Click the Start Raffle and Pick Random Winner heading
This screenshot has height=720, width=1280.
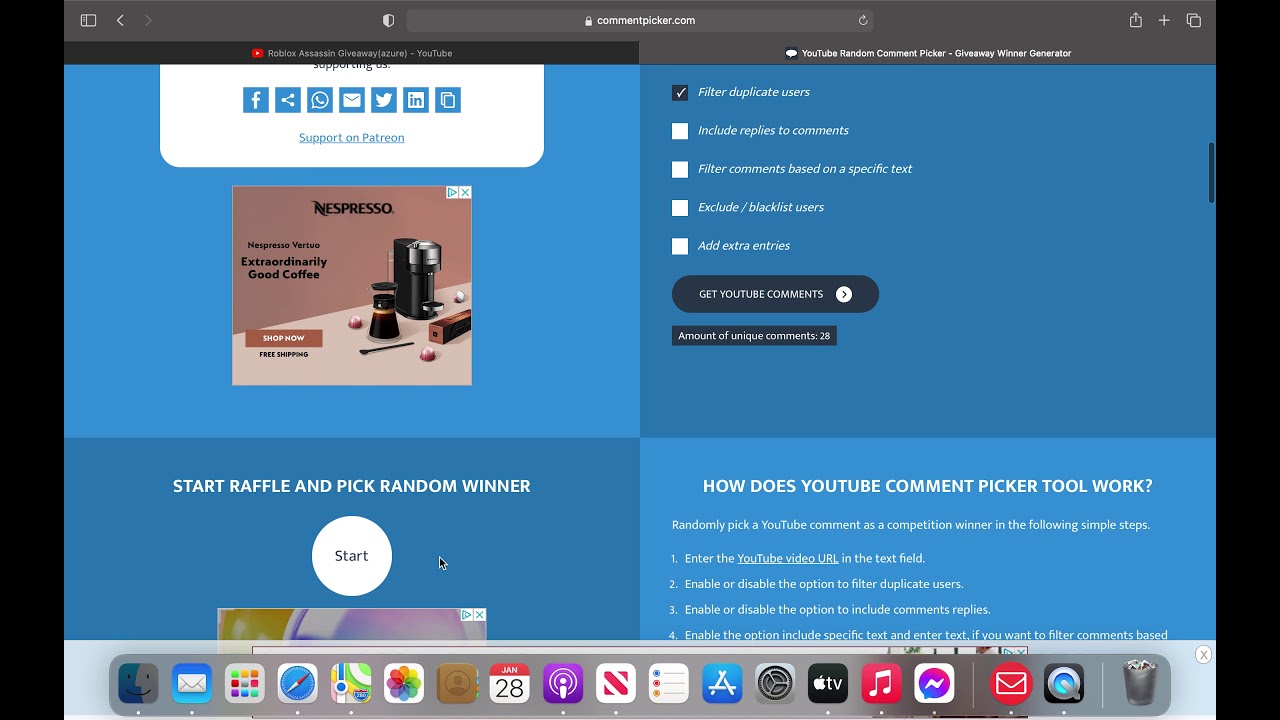pos(352,486)
